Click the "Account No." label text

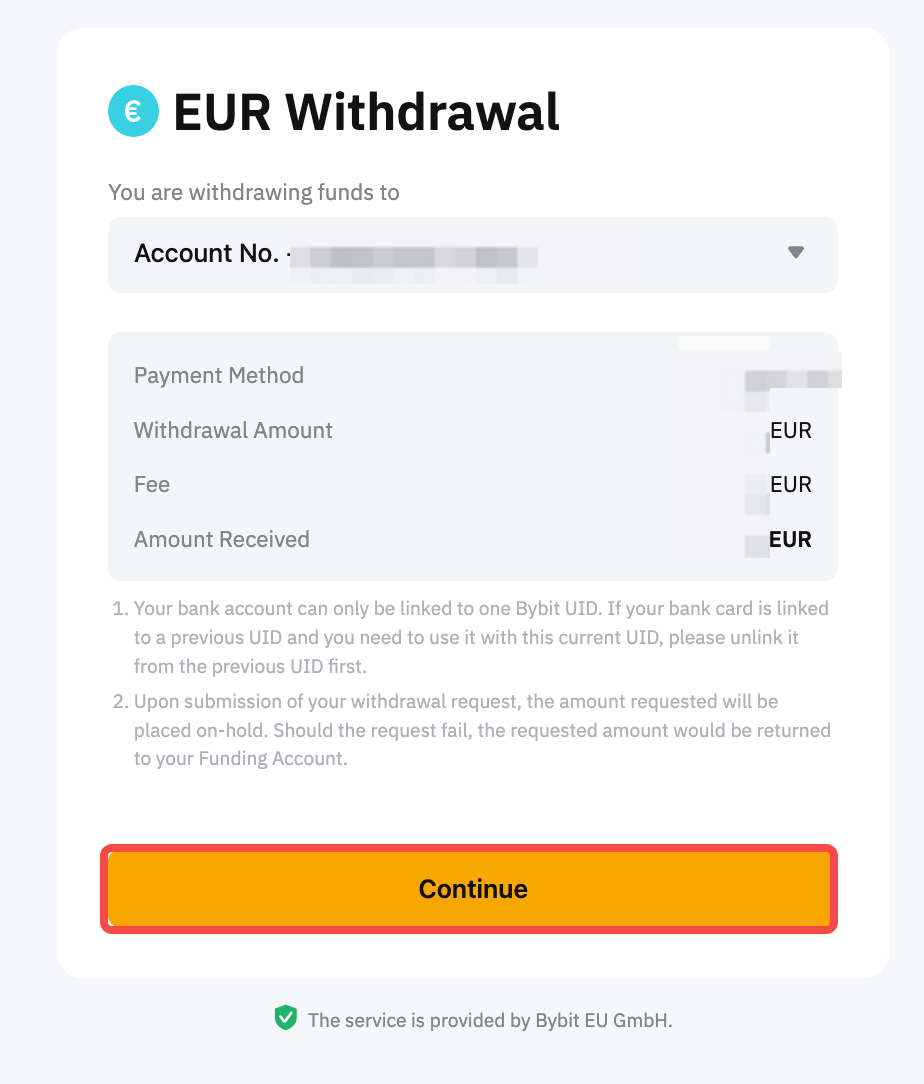click(206, 254)
